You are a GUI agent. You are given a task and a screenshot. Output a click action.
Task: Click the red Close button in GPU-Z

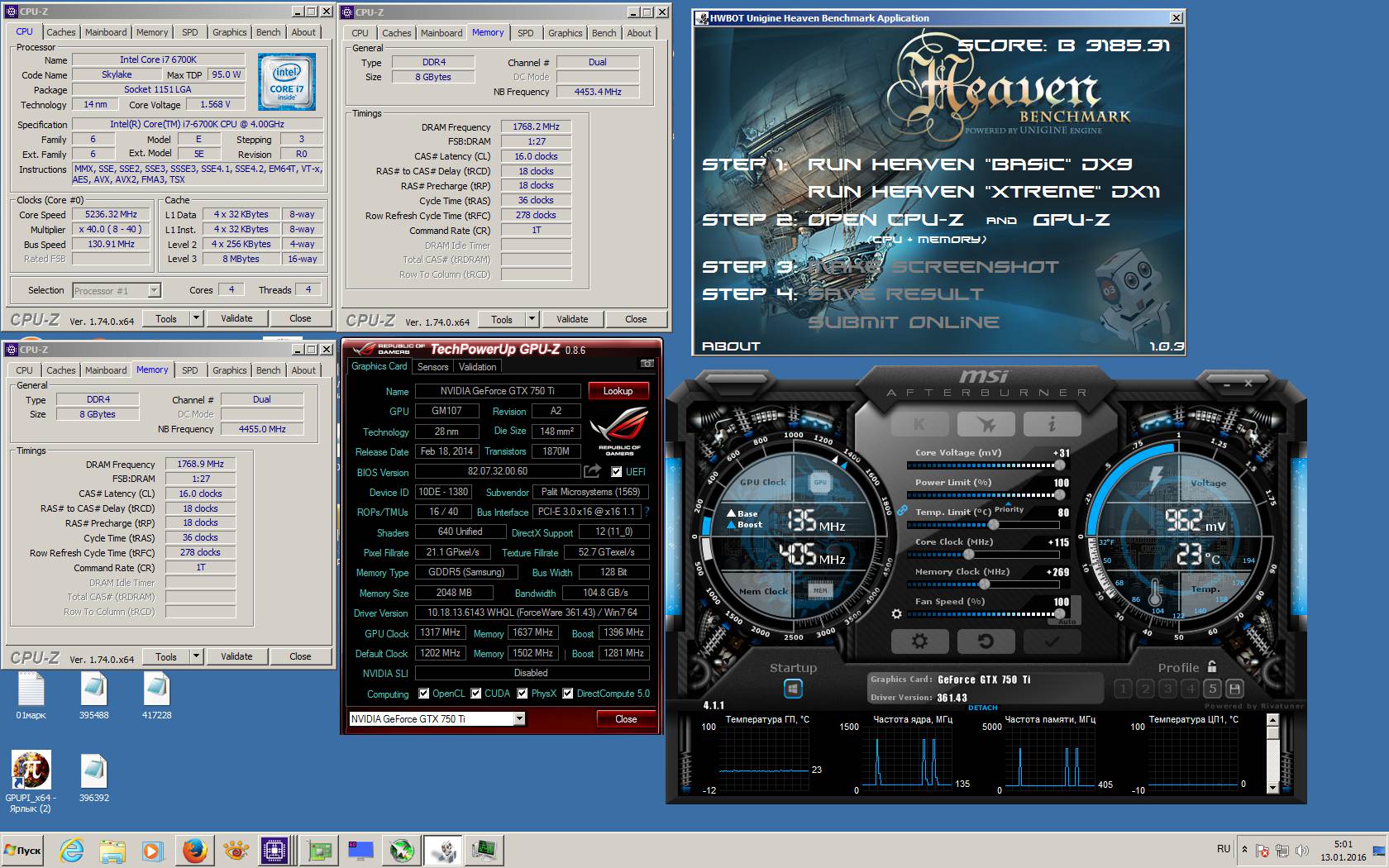tap(626, 719)
